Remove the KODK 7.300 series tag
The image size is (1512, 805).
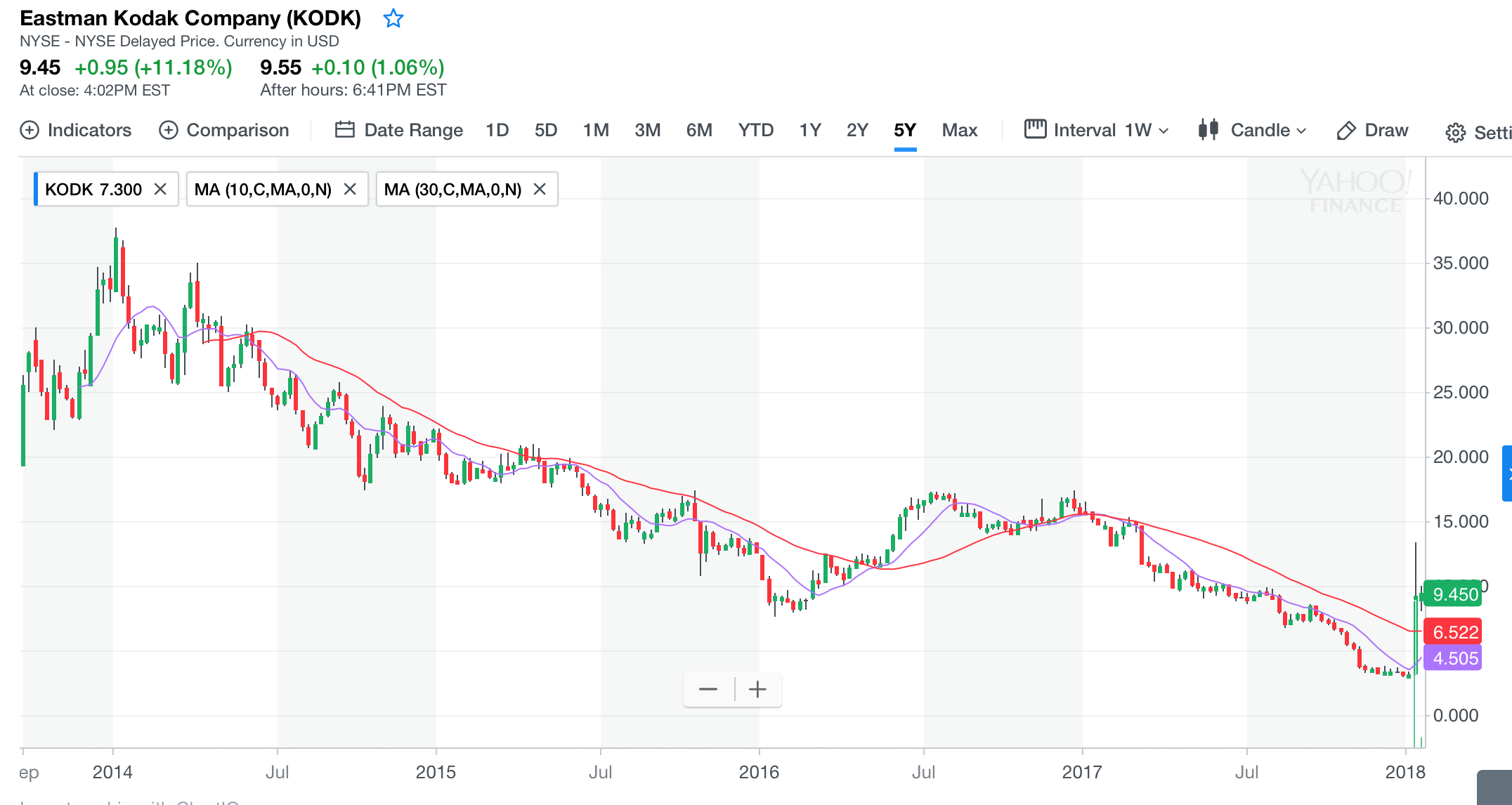pyautogui.click(x=160, y=189)
